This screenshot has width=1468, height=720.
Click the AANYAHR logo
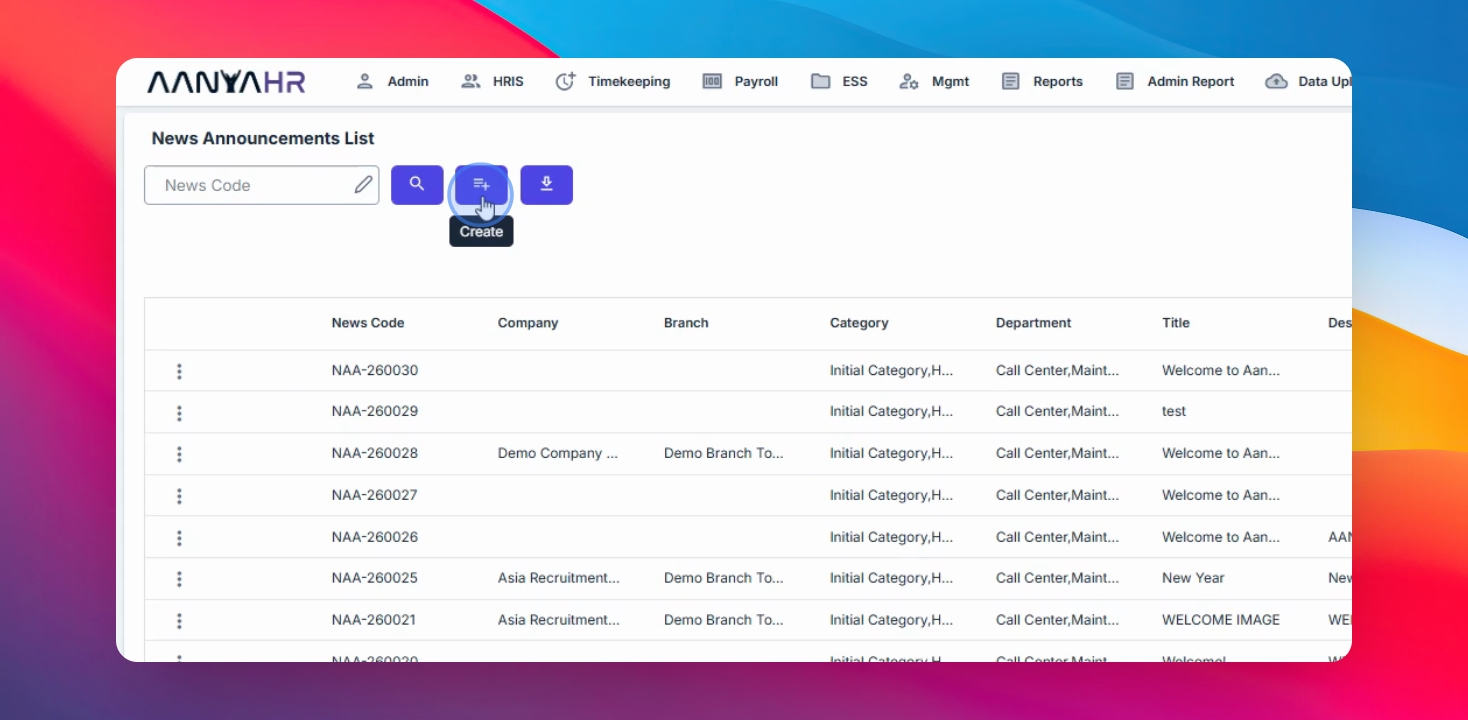(226, 82)
